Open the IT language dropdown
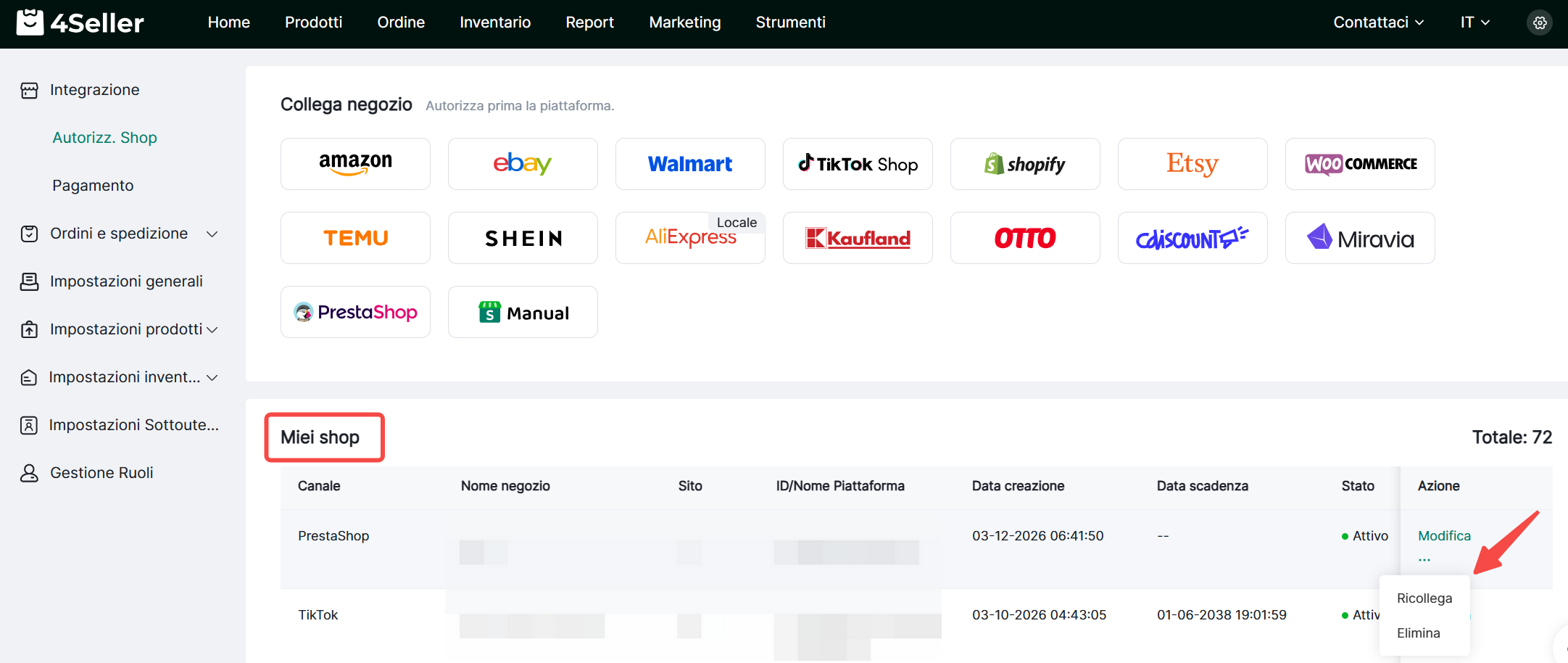 coord(1474,22)
